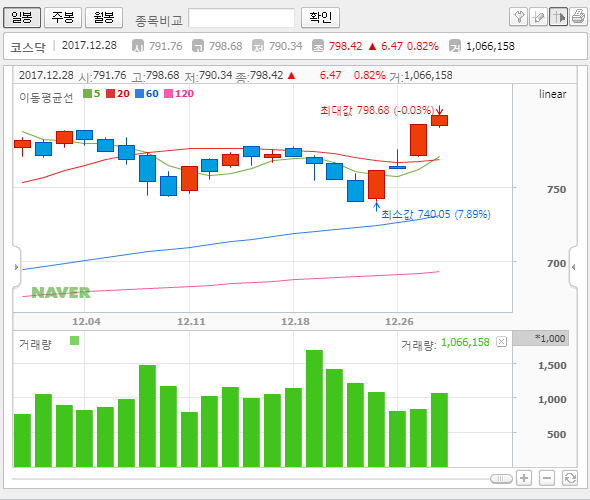This screenshot has height=500, width=590.
Task: Click the print chart icon
Action: (578, 17)
